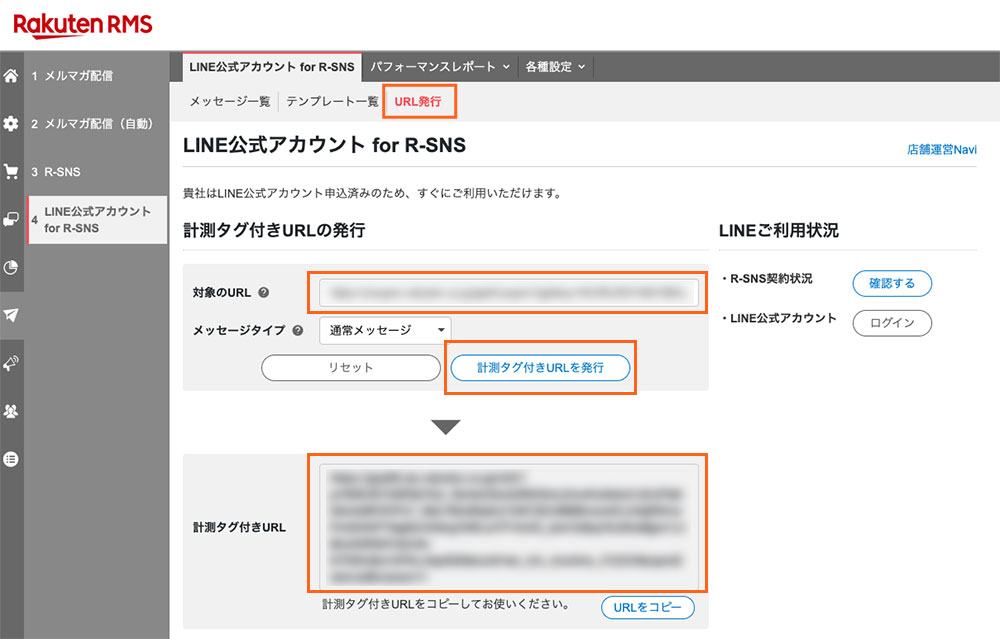Open the pie chart sidebar icon
Viewport: 1000px width, 639px height.
(11, 267)
